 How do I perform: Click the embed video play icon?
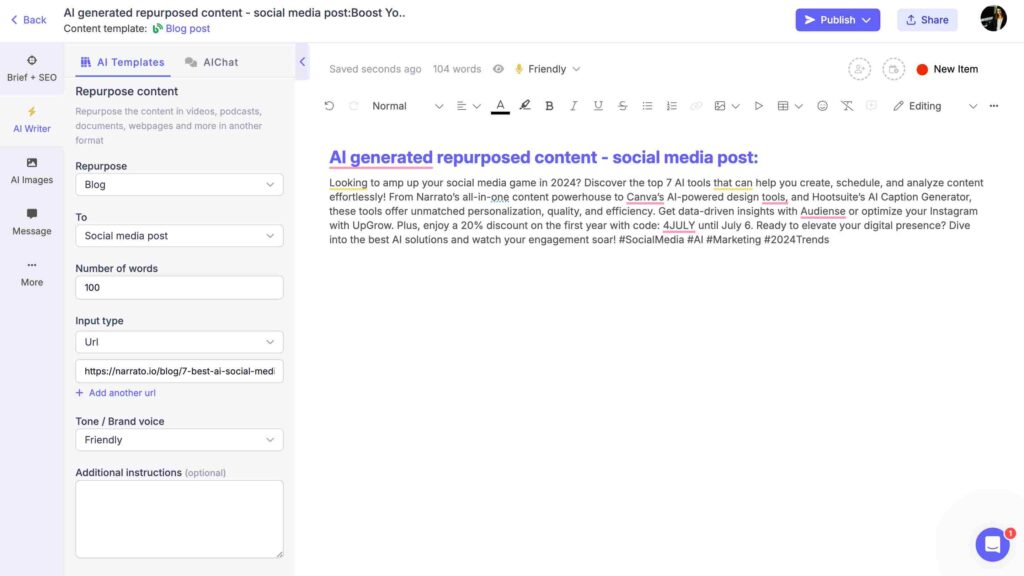coord(758,106)
